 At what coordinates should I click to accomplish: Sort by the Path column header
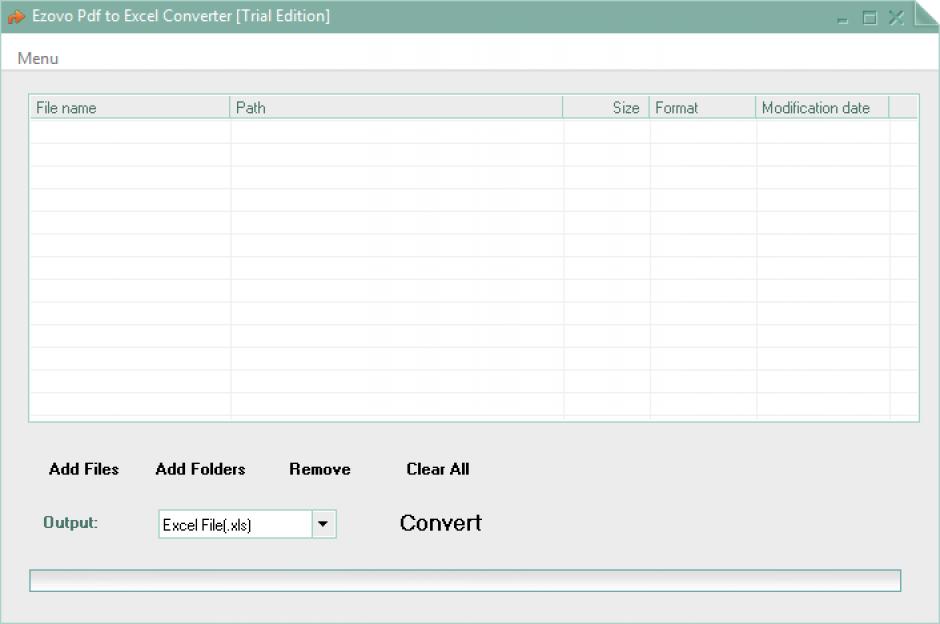click(x=396, y=108)
